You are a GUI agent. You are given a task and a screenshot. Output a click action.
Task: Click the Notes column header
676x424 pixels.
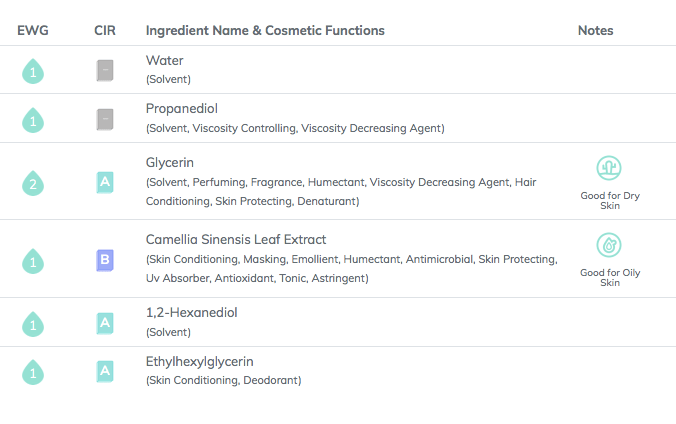click(x=596, y=31)
